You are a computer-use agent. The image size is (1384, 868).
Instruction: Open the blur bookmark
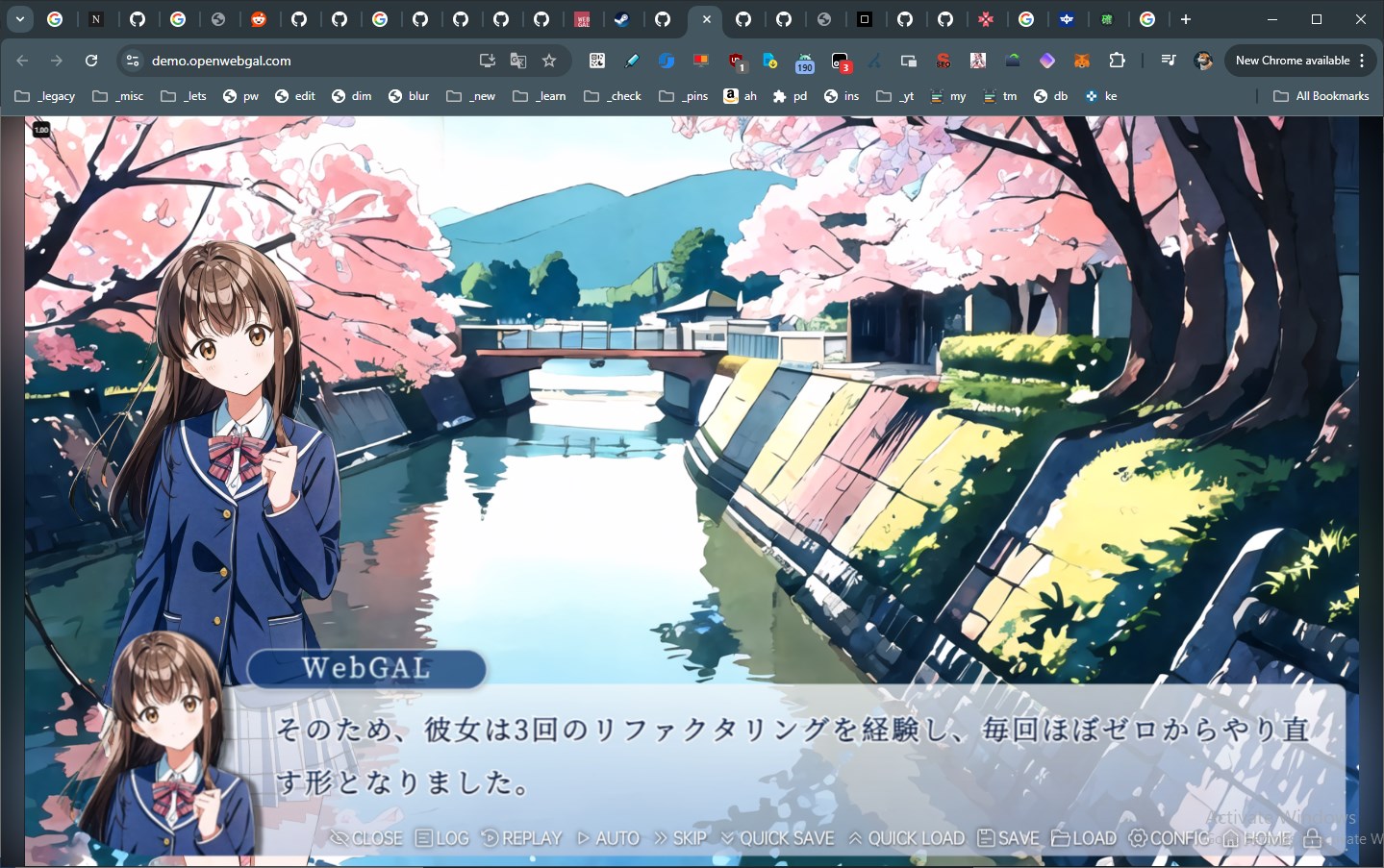click(409, 96)
